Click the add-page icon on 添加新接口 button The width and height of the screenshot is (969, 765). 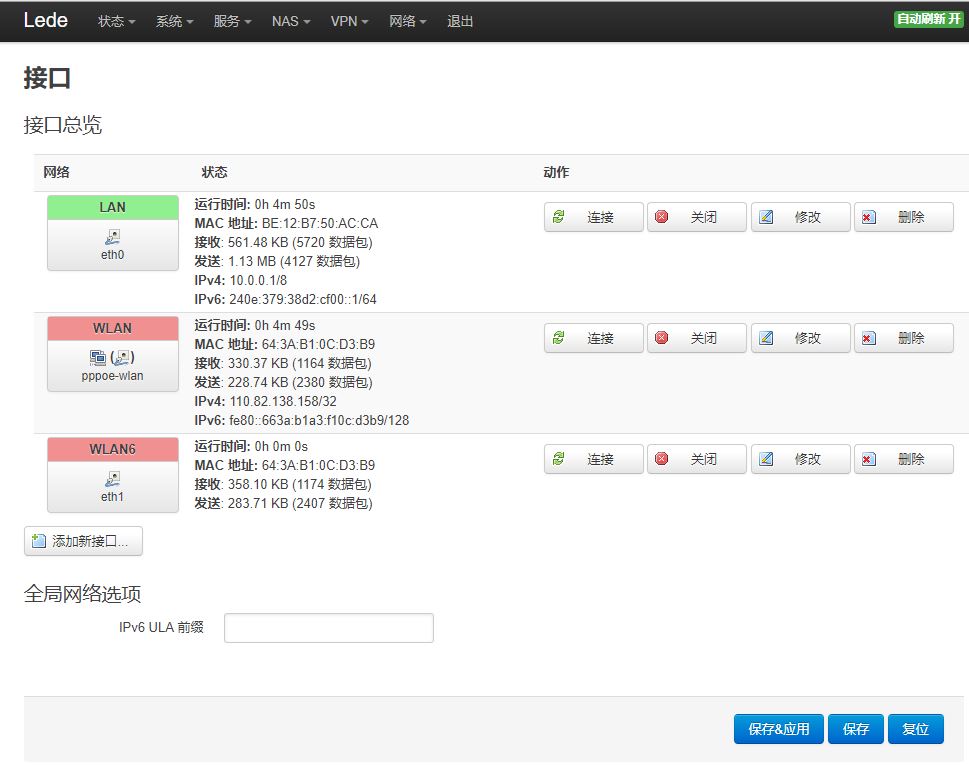pyautogui.click(x=40, y=541)
